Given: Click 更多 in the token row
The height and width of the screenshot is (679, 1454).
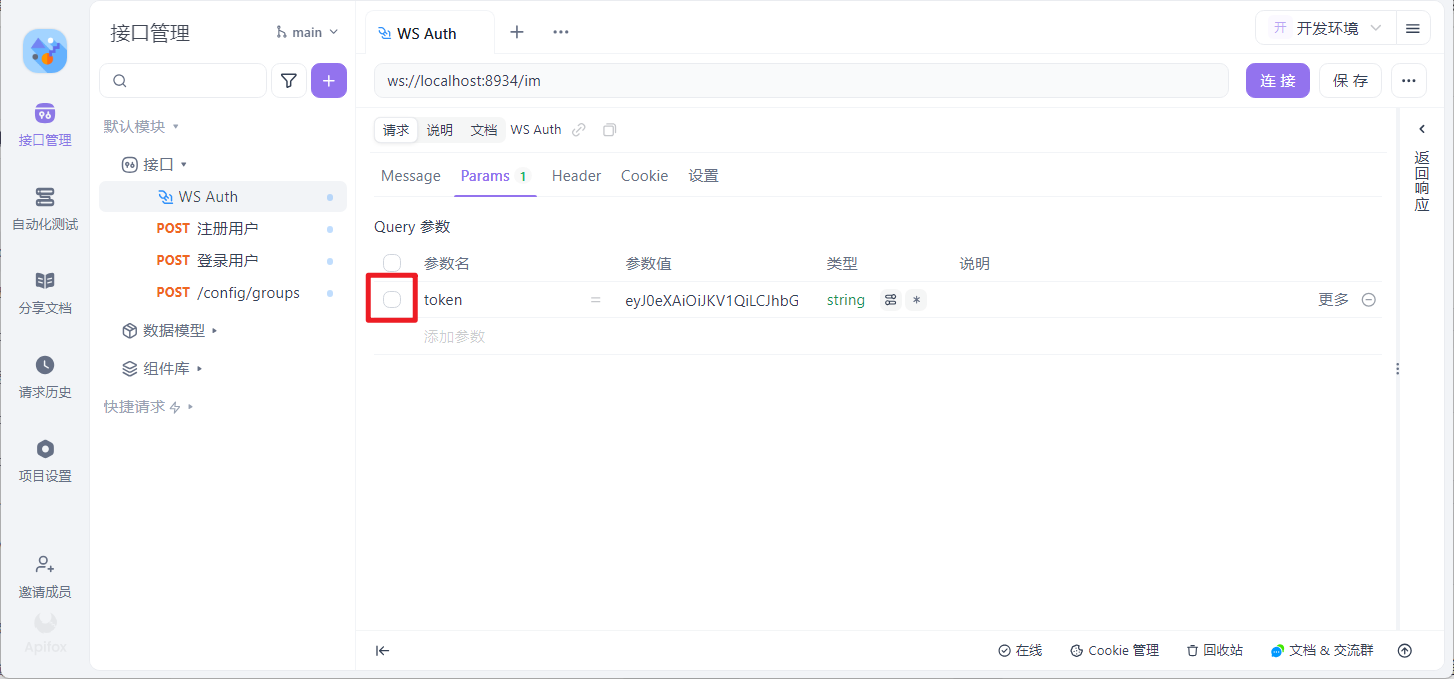Looking at the screenshot, I should [1333, 300].
